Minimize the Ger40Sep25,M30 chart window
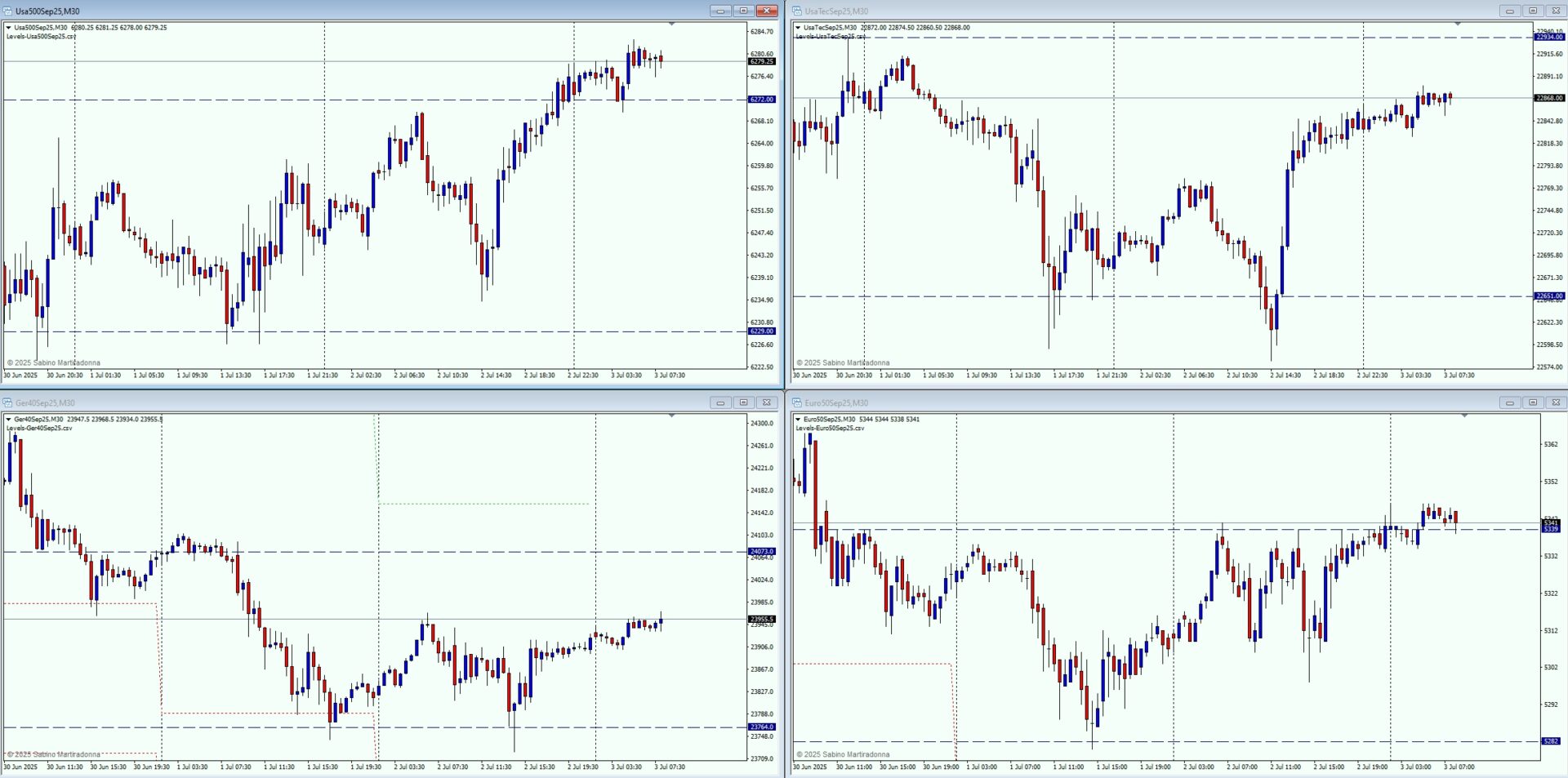 720,402
